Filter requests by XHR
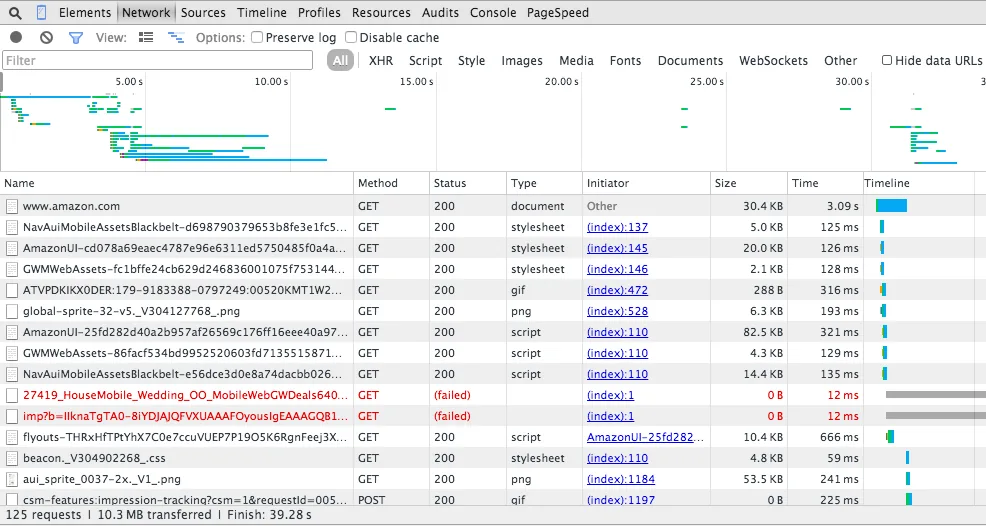 tap(380, 60)
